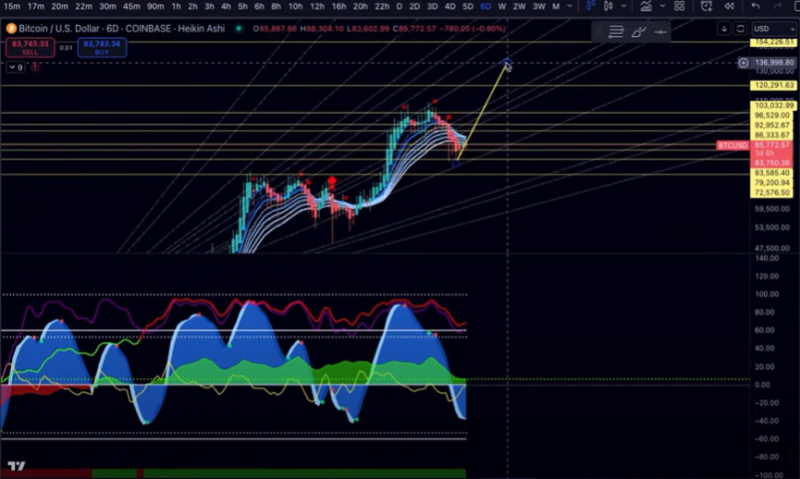Click the blue BUY price button
The height and width of the screenshot is (479, 800).
click(x=104, y=47)
